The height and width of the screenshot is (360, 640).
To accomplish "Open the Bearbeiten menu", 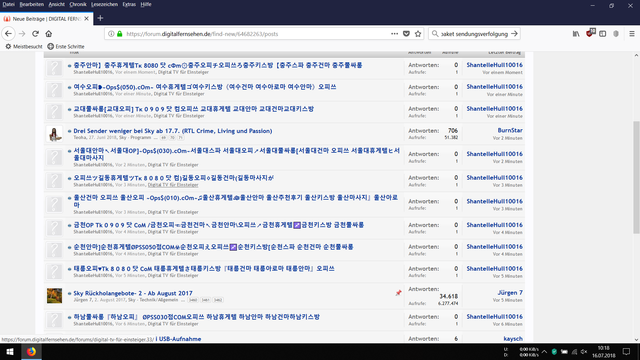I will point(32,4).
